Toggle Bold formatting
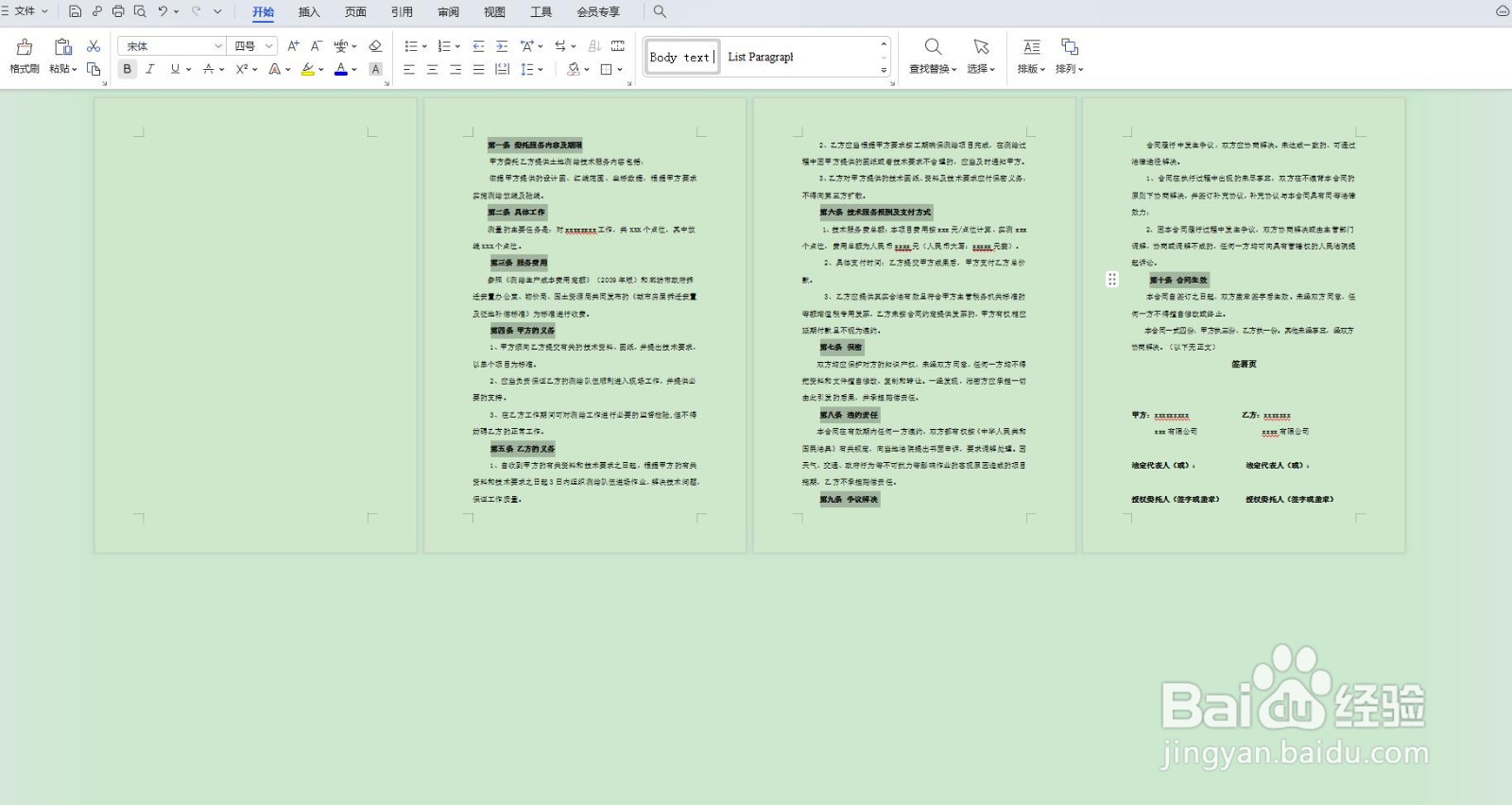The width and height of the screenshot is (1512, 805). pos(128,69)
